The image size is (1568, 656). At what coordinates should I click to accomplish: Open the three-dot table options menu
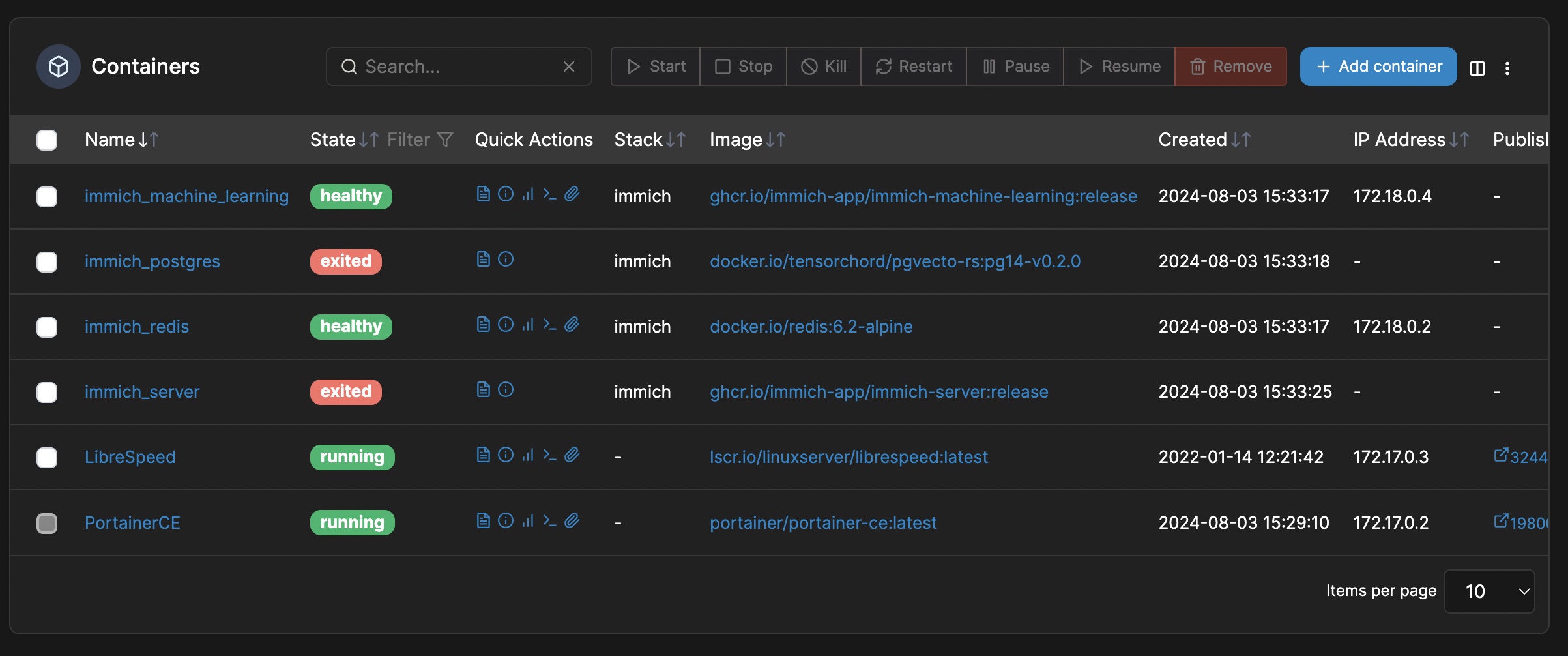point(1507,68)
